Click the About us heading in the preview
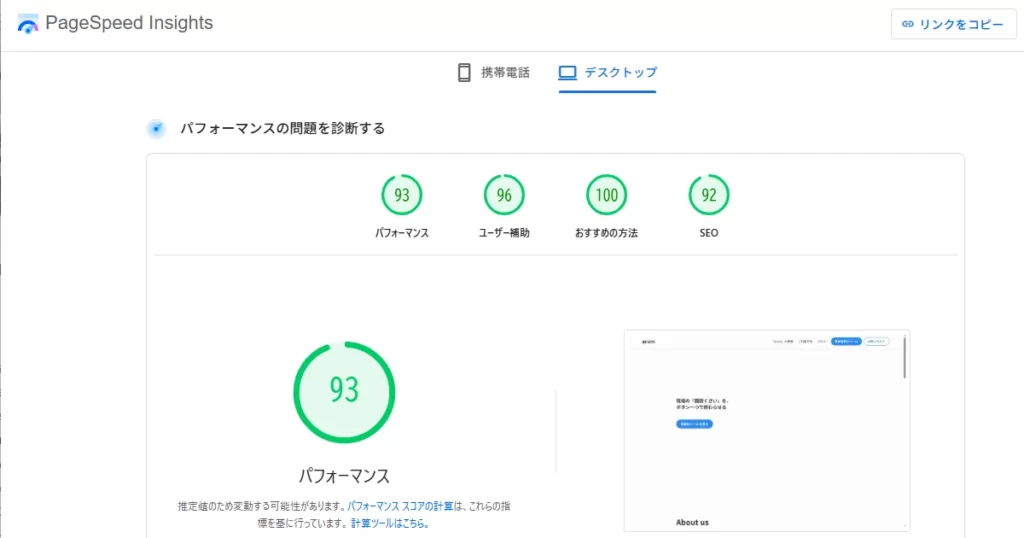1024x538 pixels. pos(693,522)
